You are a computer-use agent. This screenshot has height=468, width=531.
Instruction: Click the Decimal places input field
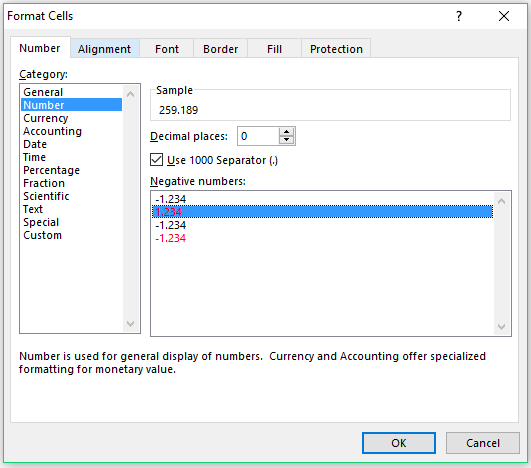[x=258, y=136]
